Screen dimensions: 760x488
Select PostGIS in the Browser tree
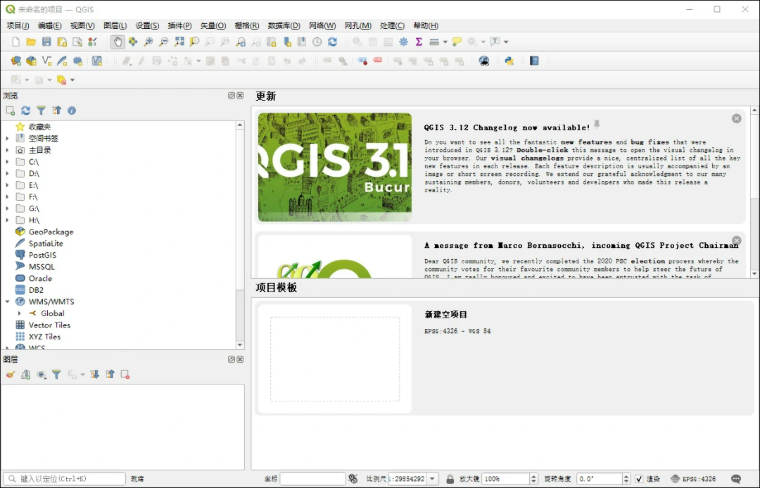coord(42,255)
